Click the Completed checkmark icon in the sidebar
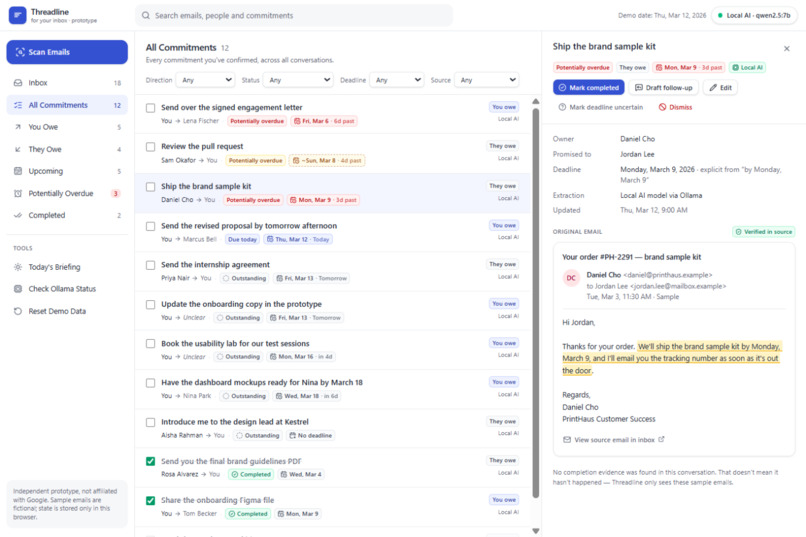The height and width of the screenshot is (537, 806). click(x=18, y=215)
